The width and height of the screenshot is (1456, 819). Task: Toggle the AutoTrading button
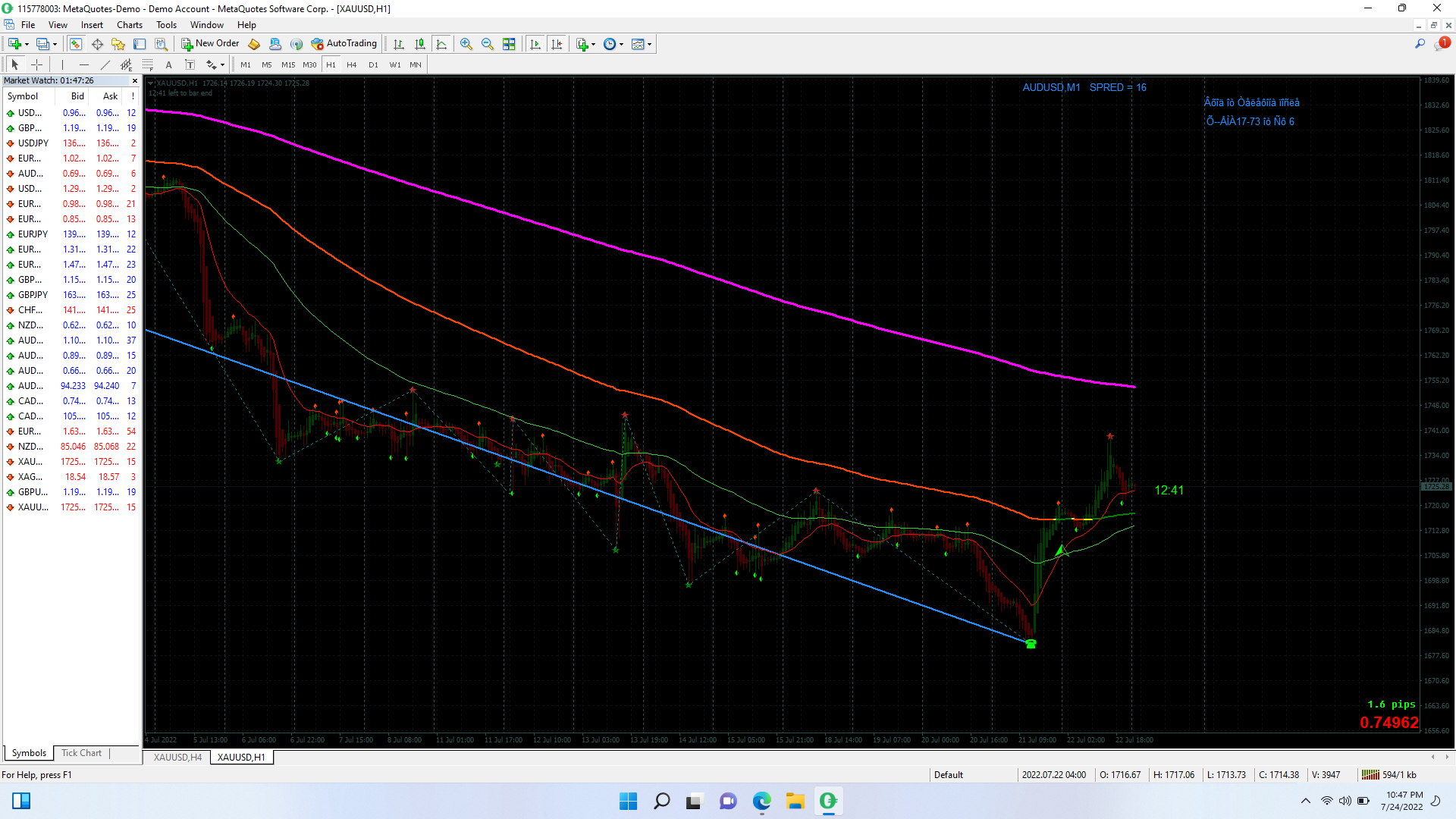coord(344,44)
